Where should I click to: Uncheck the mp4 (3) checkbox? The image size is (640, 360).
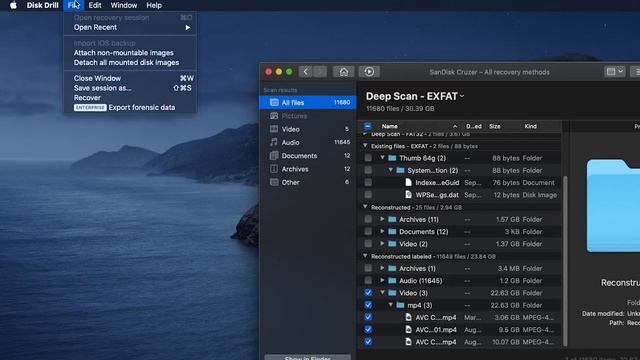[x=368, y=305]
